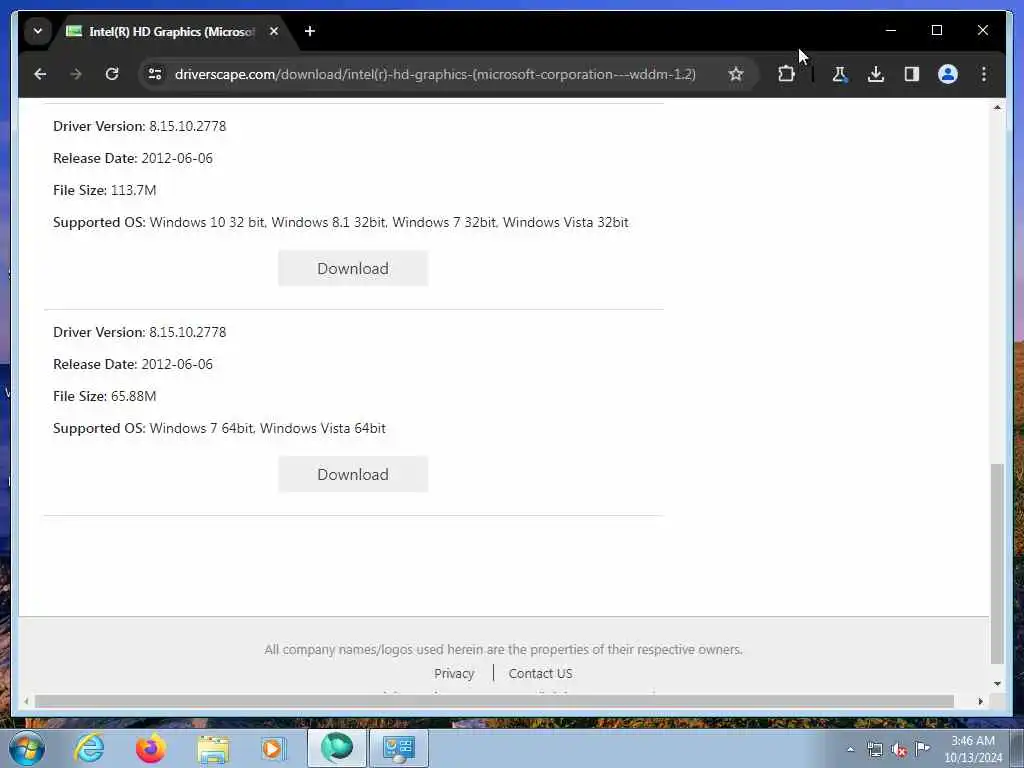Download the 65.88M 64bit driver
Screen dimensions: 1024x768
353,474
